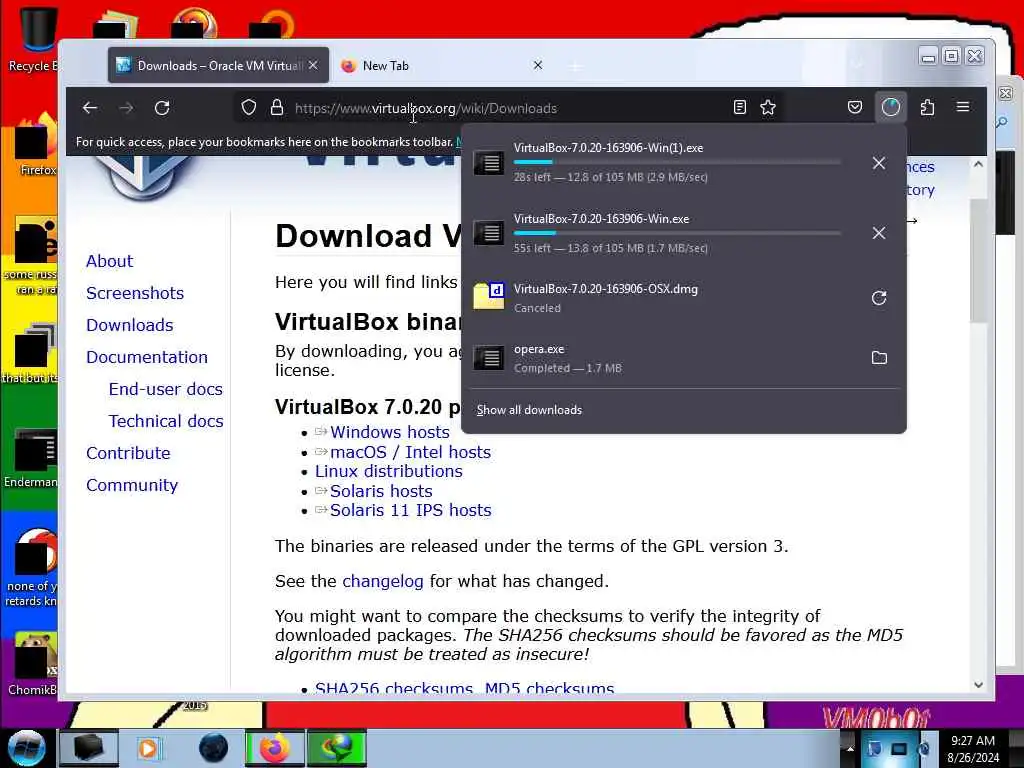1024x768 pixels.
Task: Cancel the VirtualBox-7.0.20-163906-Win.exe download
Action: pos(879,233)
